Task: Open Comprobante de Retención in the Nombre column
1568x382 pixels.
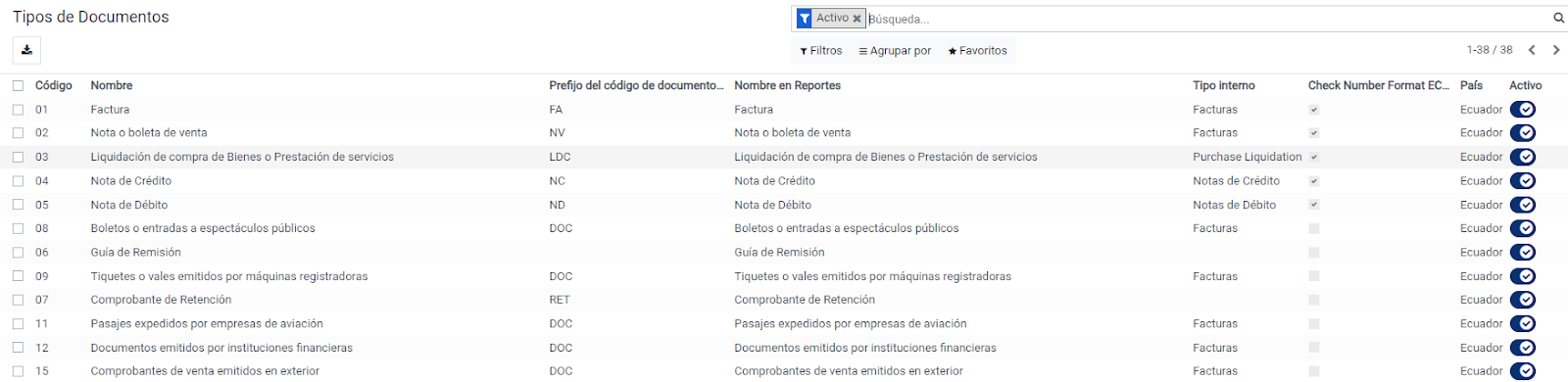Action: pyautogui.click(x=162, y=300)
